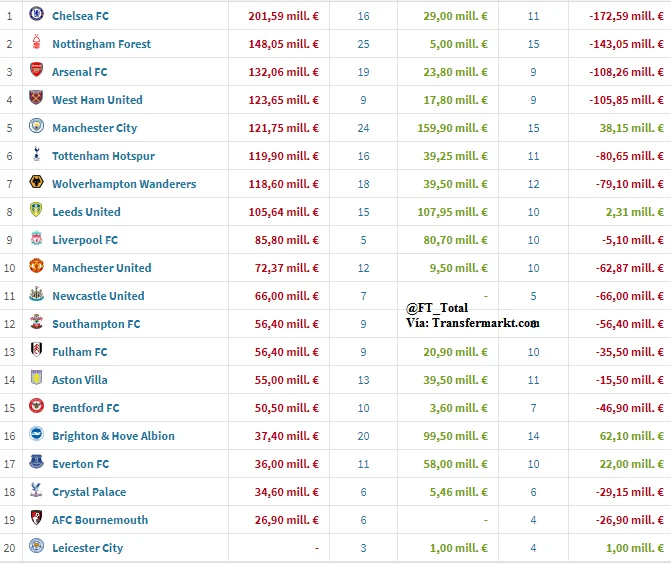Click Manchester City income 159,90 mill. €
671x563 pixels.
point(452,128)
